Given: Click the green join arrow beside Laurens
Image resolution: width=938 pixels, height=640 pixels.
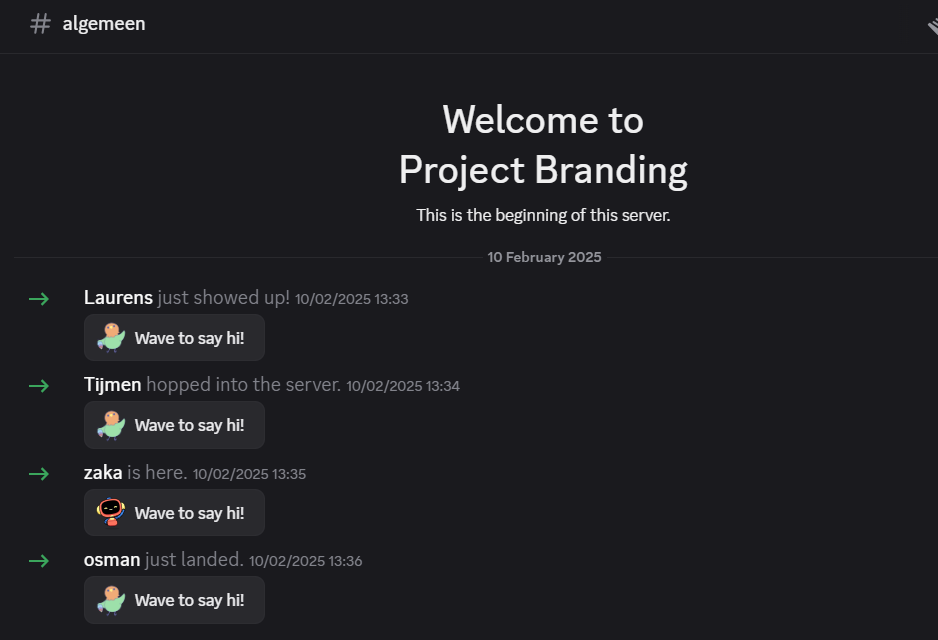Looking at the screenshot, I should pyautogui.click(x=39, y=298).
